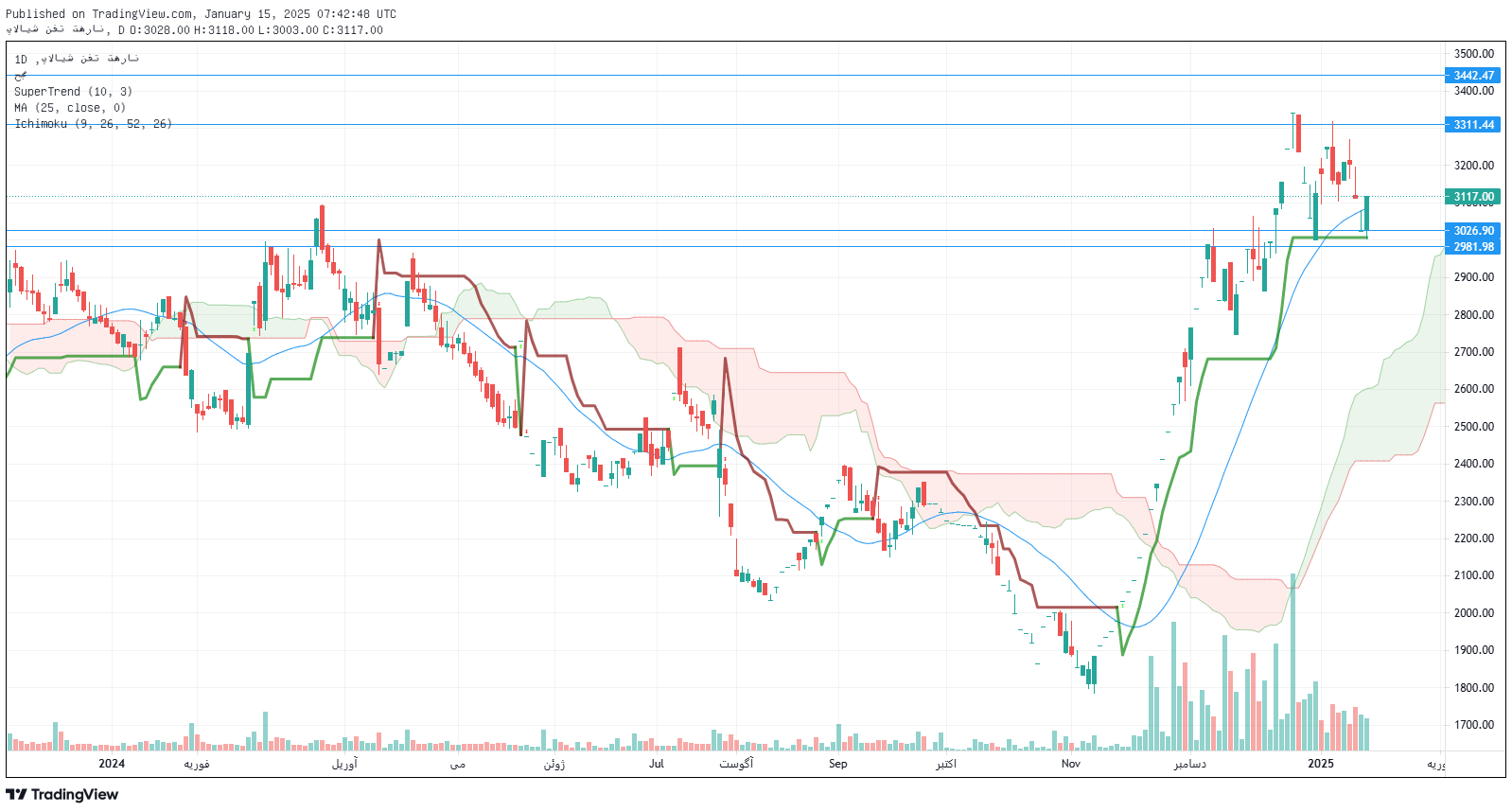This screenshot has height=812, width=1512.
Task: Click the Nov label on the time axis
Action: [1071, 764]
